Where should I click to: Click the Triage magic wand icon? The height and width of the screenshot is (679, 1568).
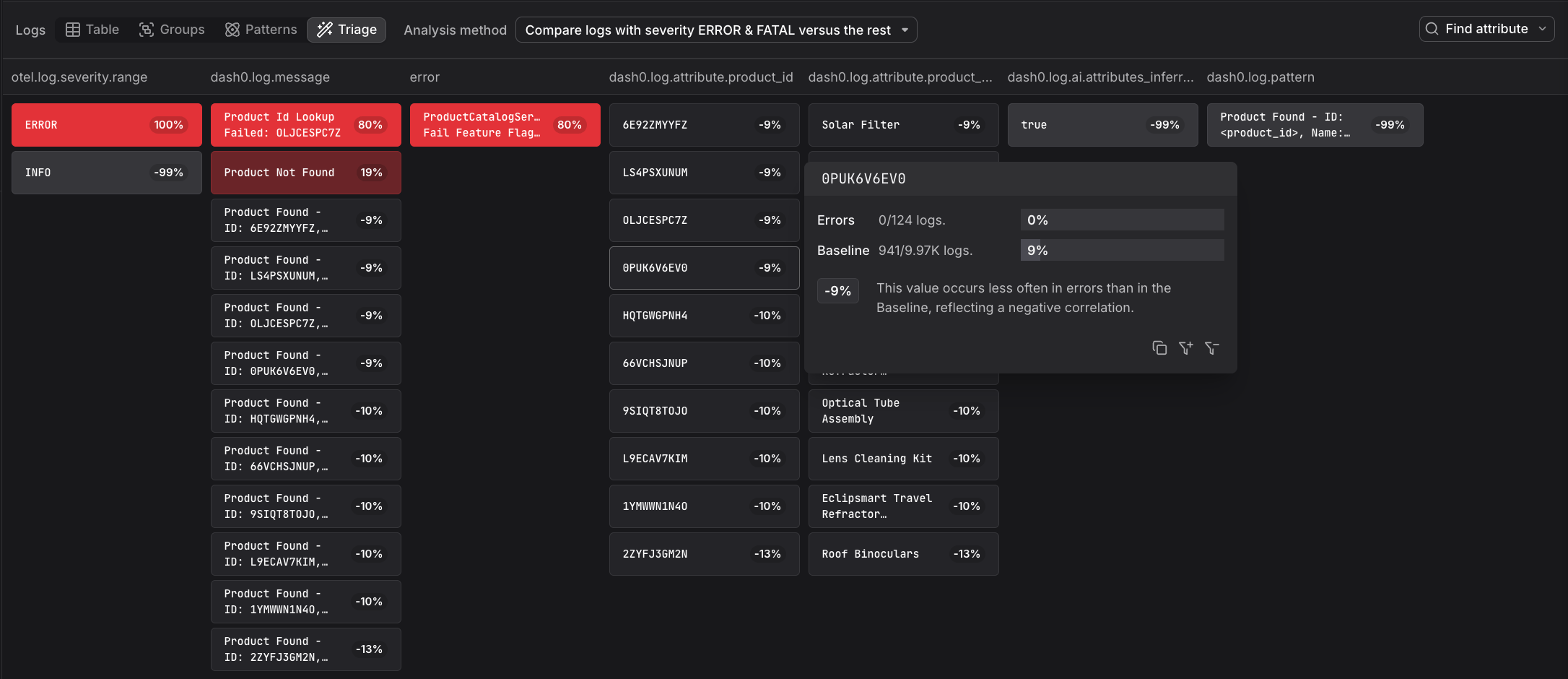(x=325, y=30)
